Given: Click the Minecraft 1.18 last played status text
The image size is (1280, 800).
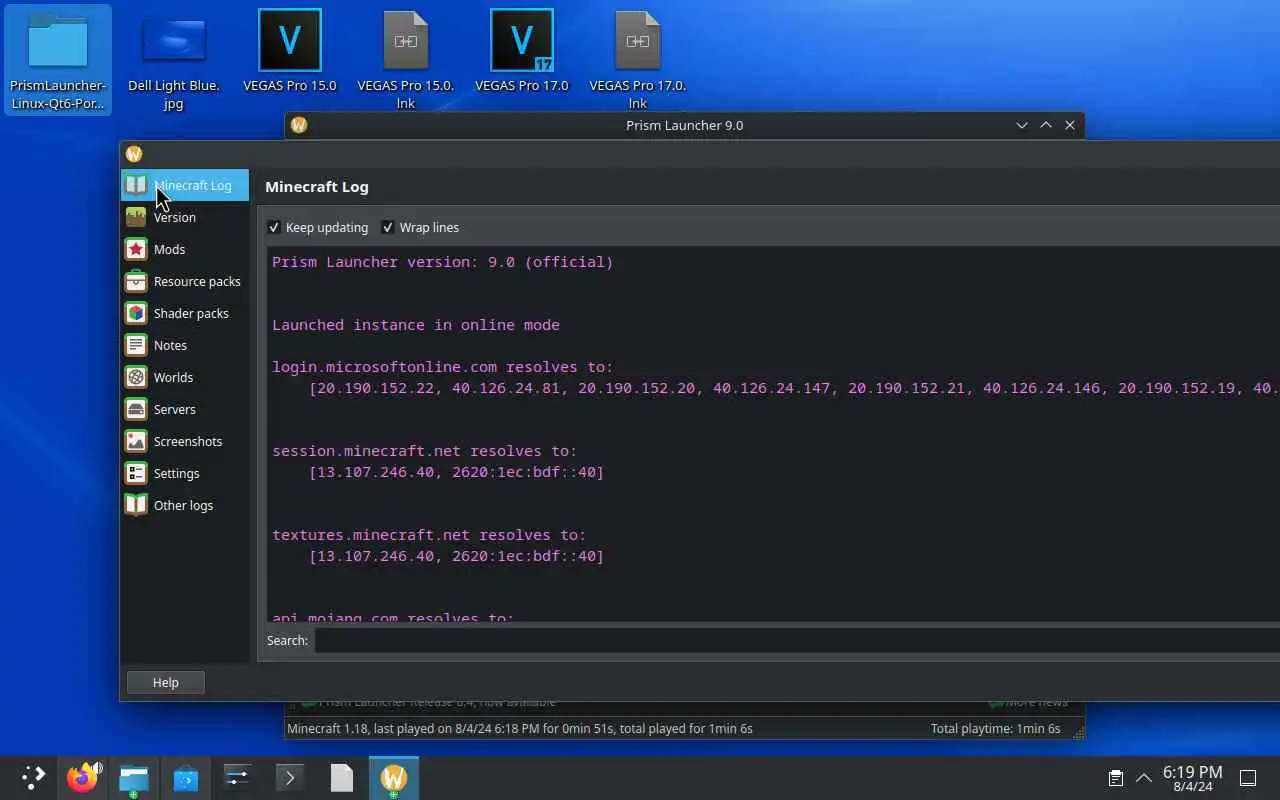Looking at the screenshot, I should pos(520,729).
